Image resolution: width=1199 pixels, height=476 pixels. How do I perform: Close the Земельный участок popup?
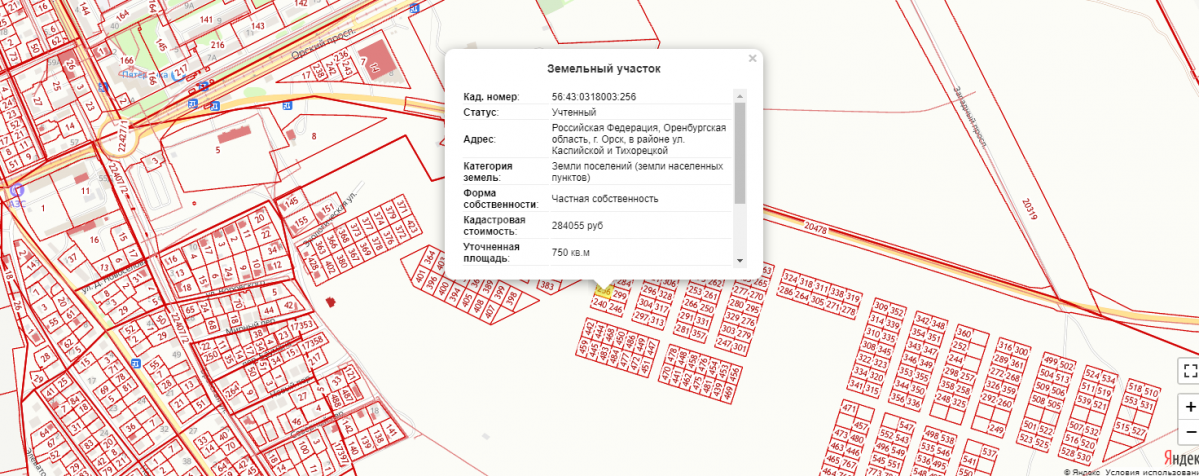click(752, 59)
